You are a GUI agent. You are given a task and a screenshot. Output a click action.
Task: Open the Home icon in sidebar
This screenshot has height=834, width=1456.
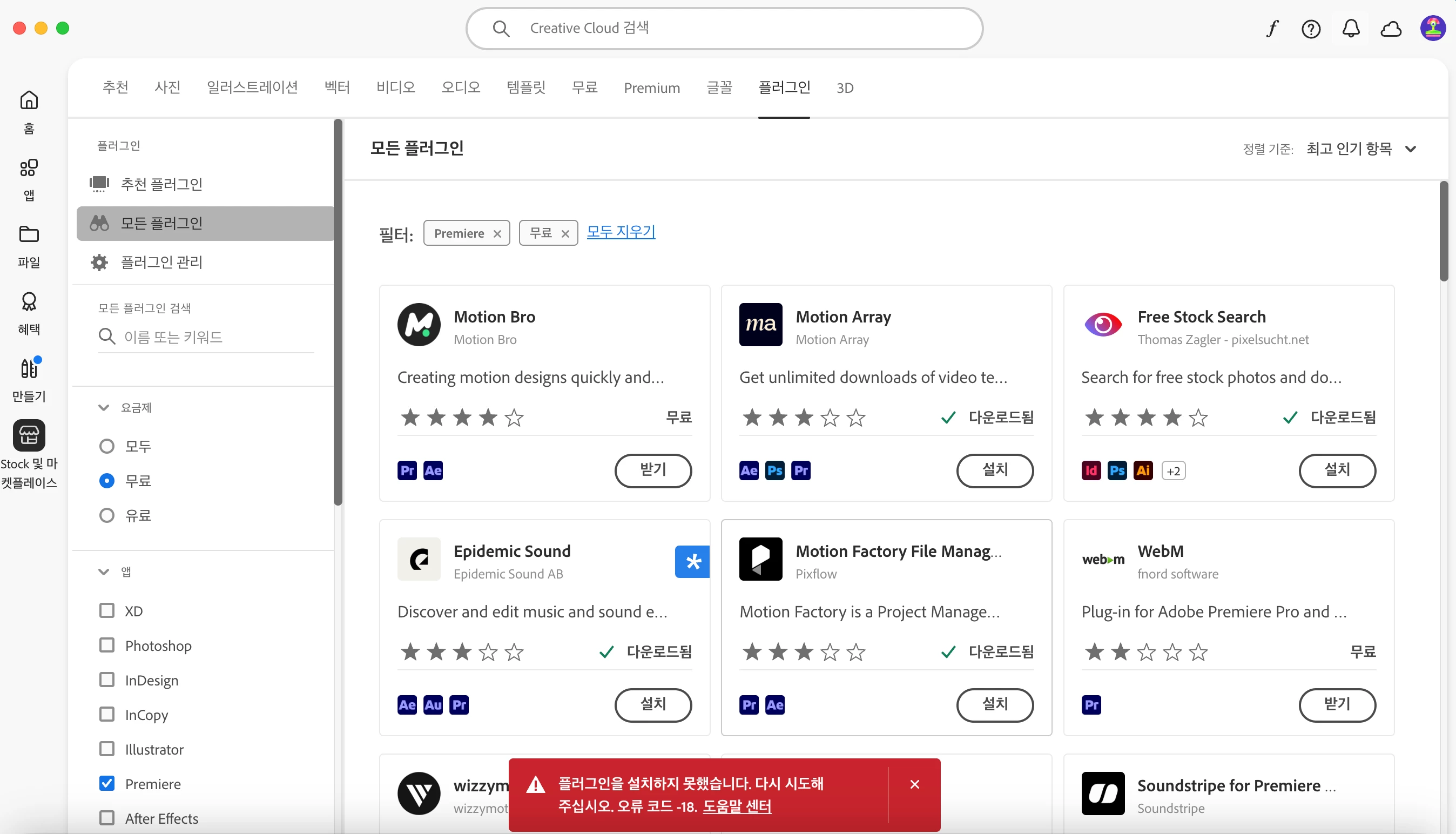point(29,101)
